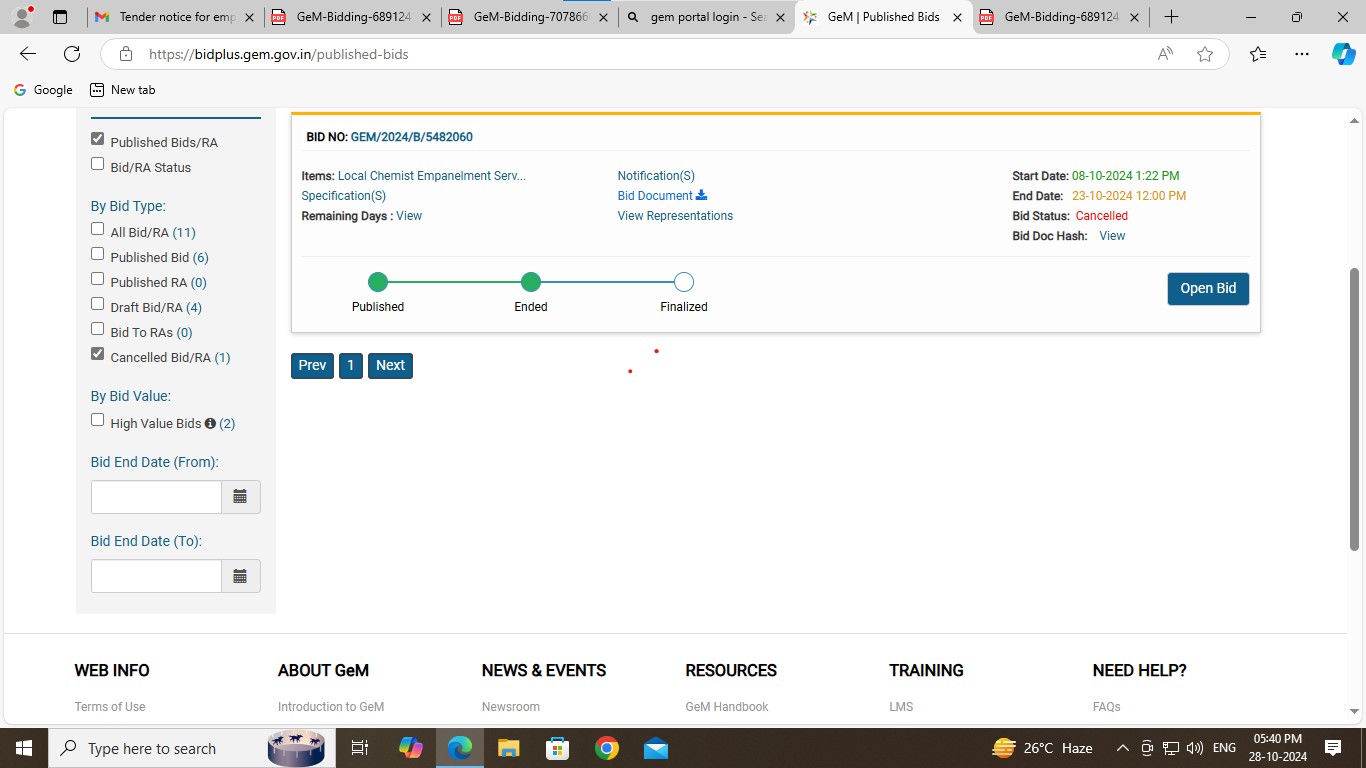Add page to favorites with star icon
The image size is (1366, 768).
coord(1205,54)
